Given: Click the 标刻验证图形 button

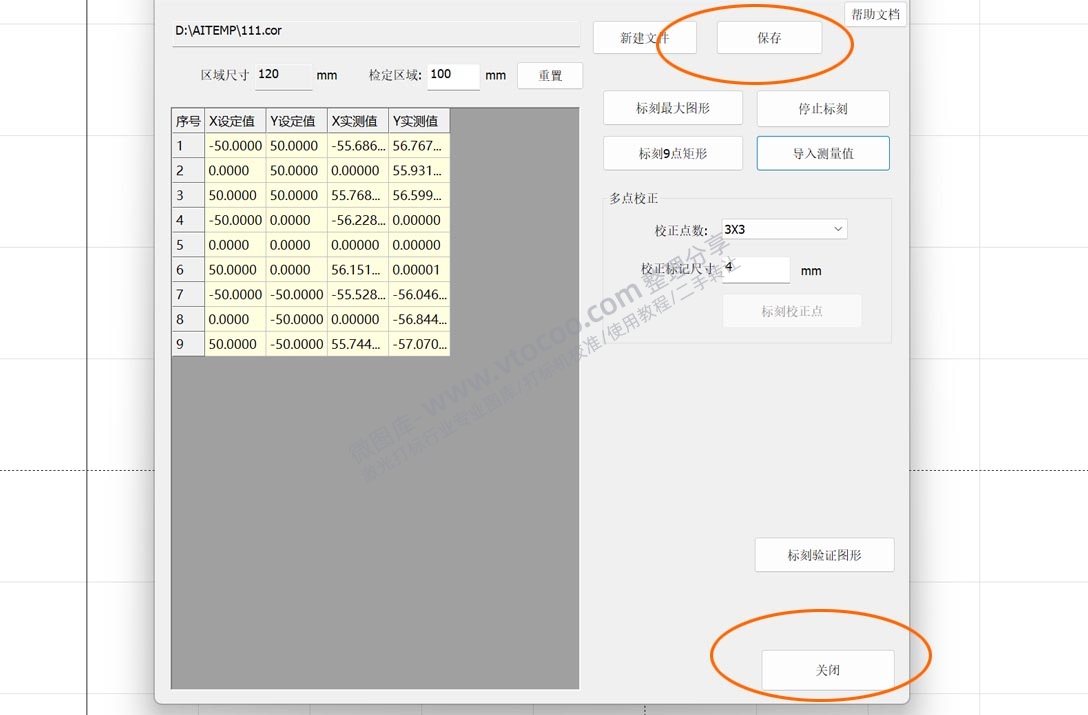Looking at the screenshot, I should tap(824, 554).
